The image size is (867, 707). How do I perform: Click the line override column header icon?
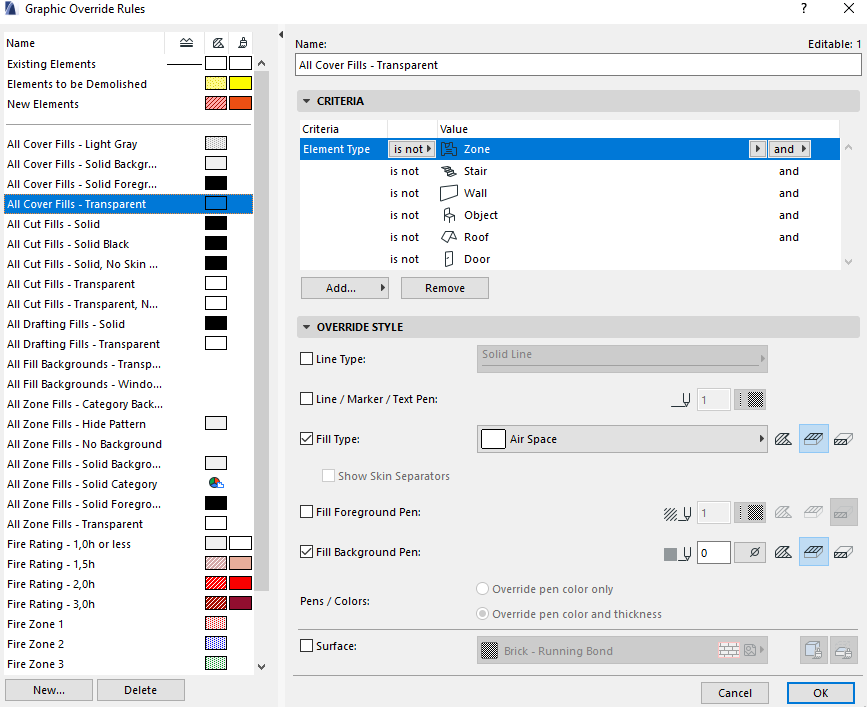186,43
